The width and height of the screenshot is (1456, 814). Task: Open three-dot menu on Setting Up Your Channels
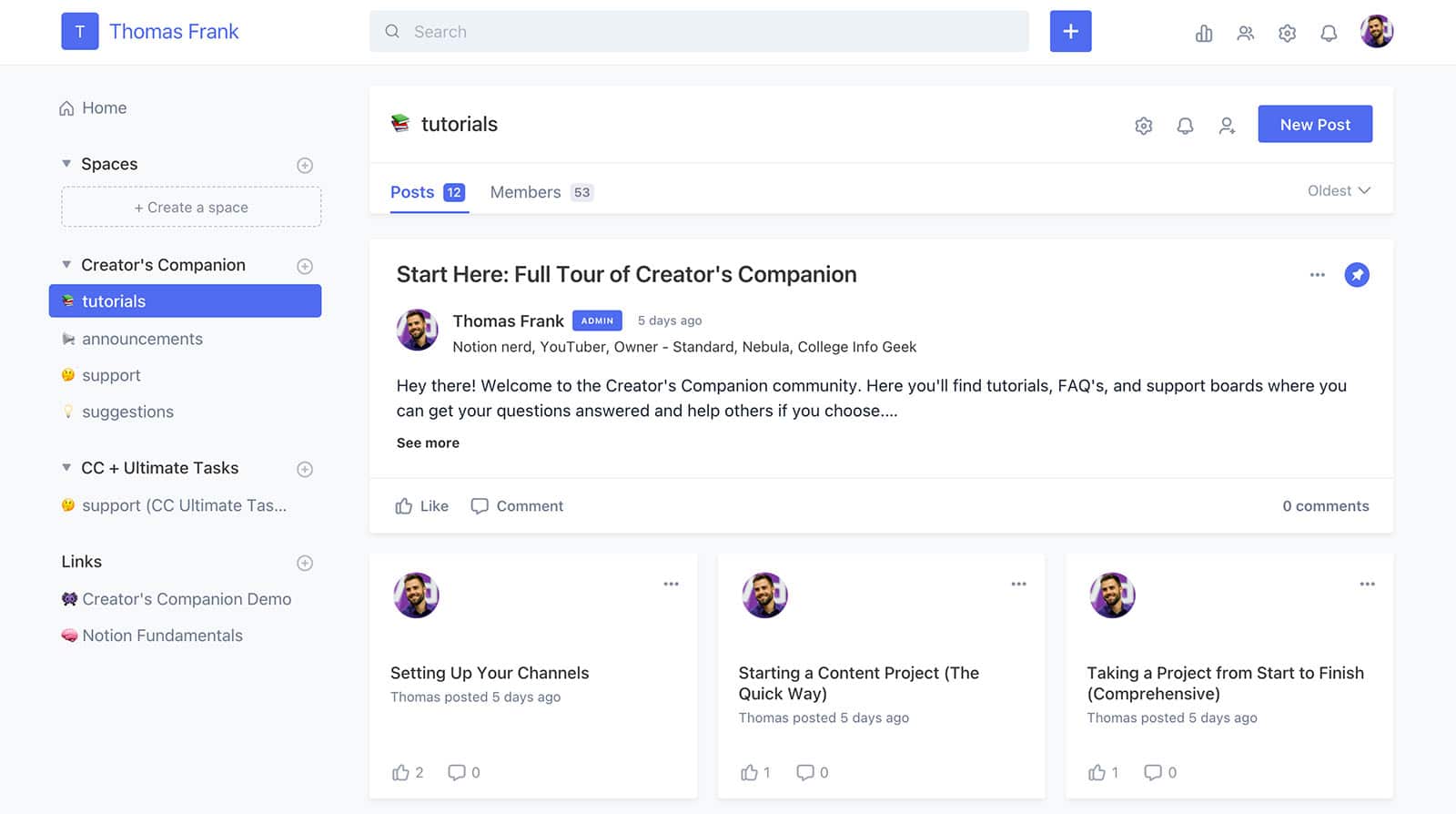pos(671,585)
